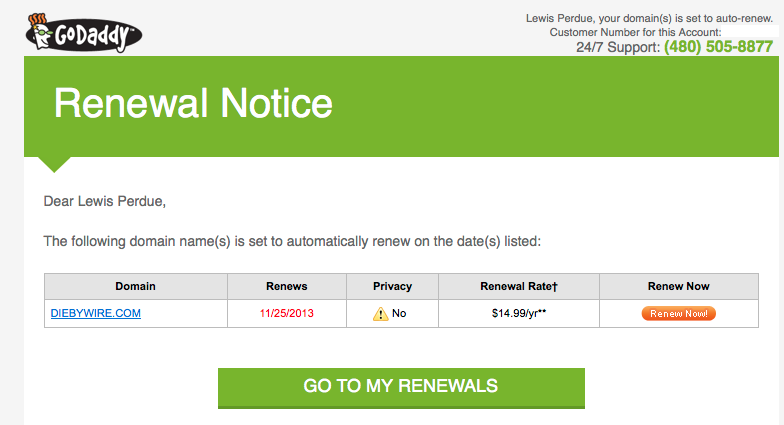Click the $14.99/yr renewal rate cell
Viewport: 784px width, 425px height.
519,313
